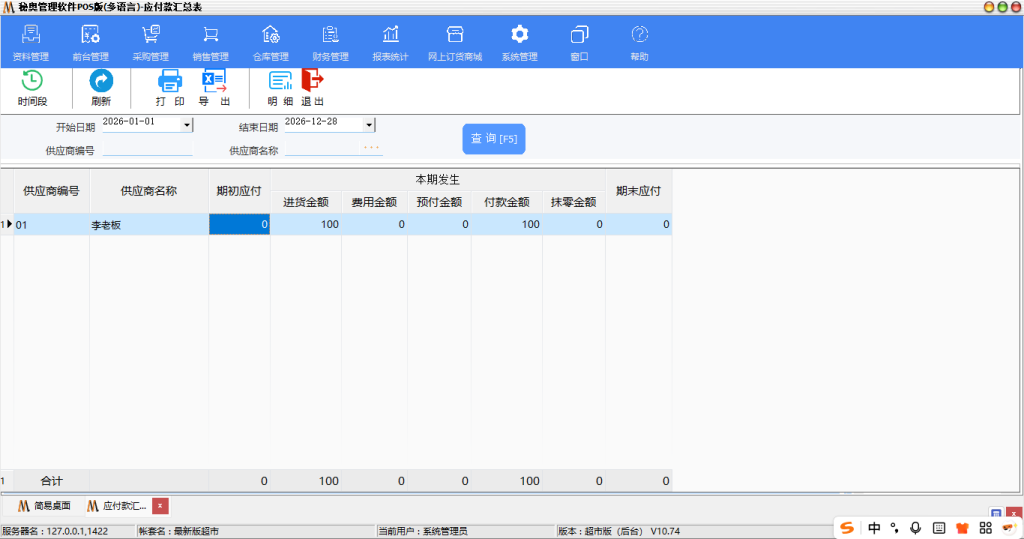This screenshot has width=1024, height=539.
Task: Click the 刷新 refresh icon
Action: (x=101, y=82)
